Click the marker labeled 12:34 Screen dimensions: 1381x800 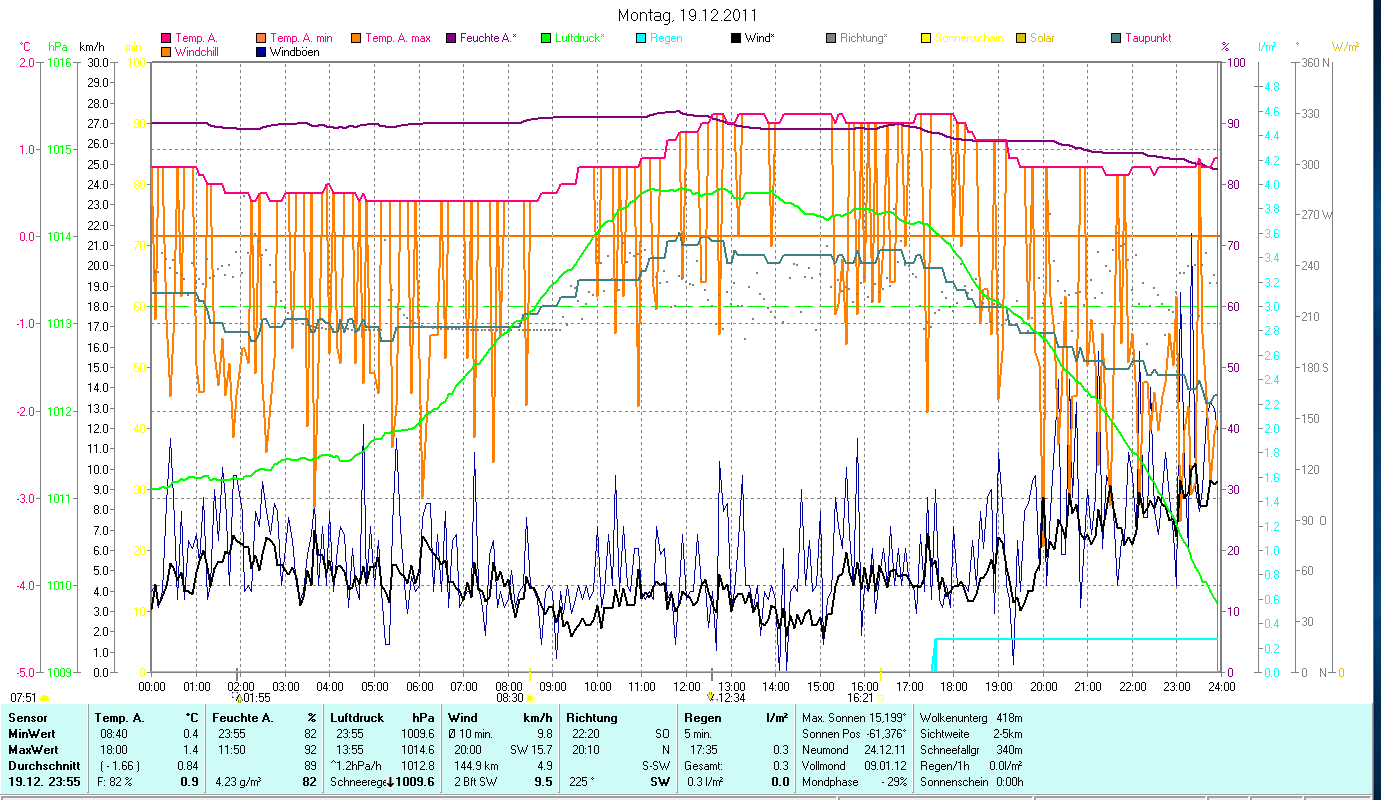711,696
